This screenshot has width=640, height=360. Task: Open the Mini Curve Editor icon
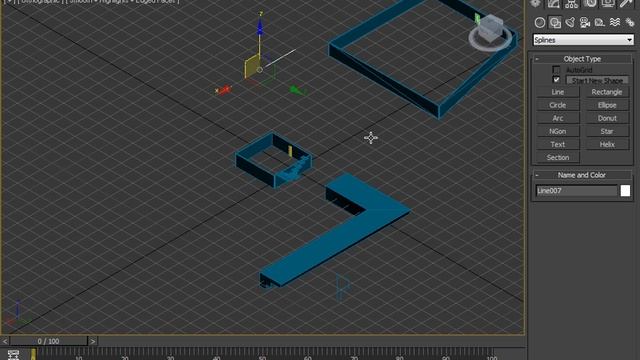point(13,354)
